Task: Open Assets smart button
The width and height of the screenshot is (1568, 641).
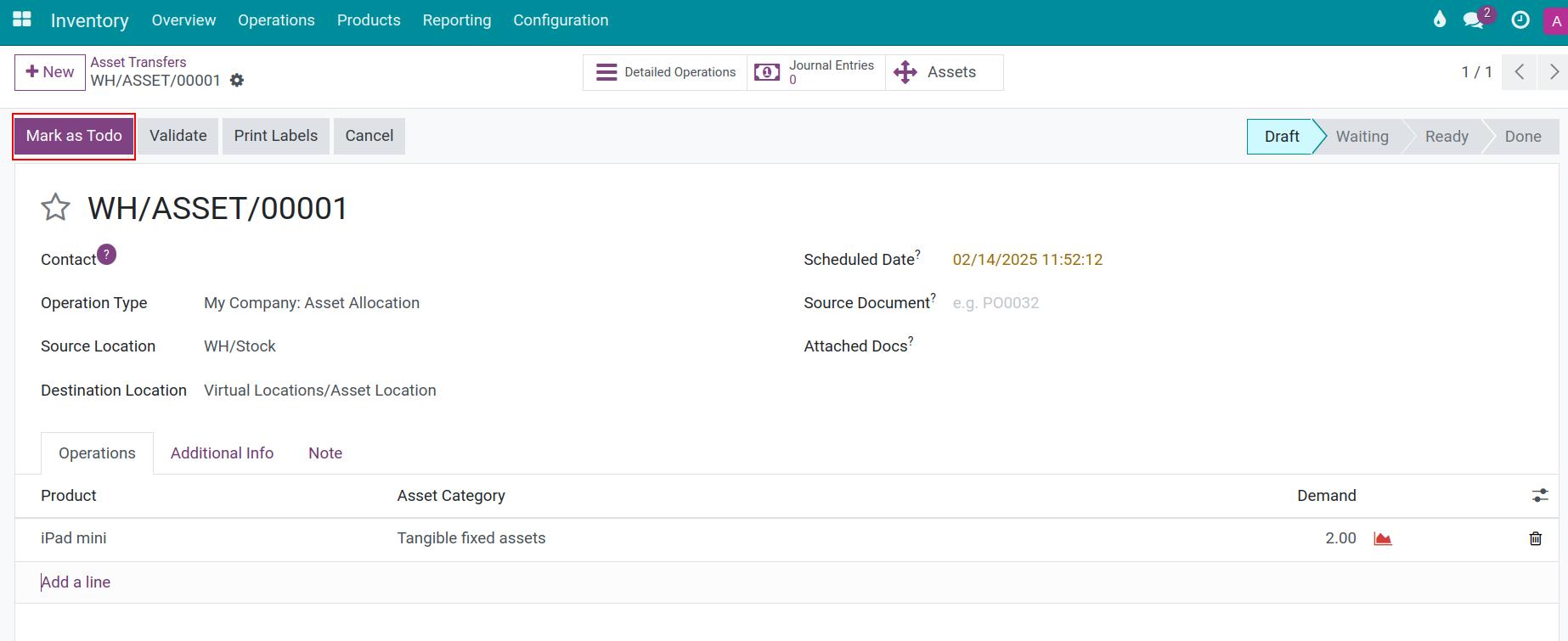Action: (x=944, y=72)
